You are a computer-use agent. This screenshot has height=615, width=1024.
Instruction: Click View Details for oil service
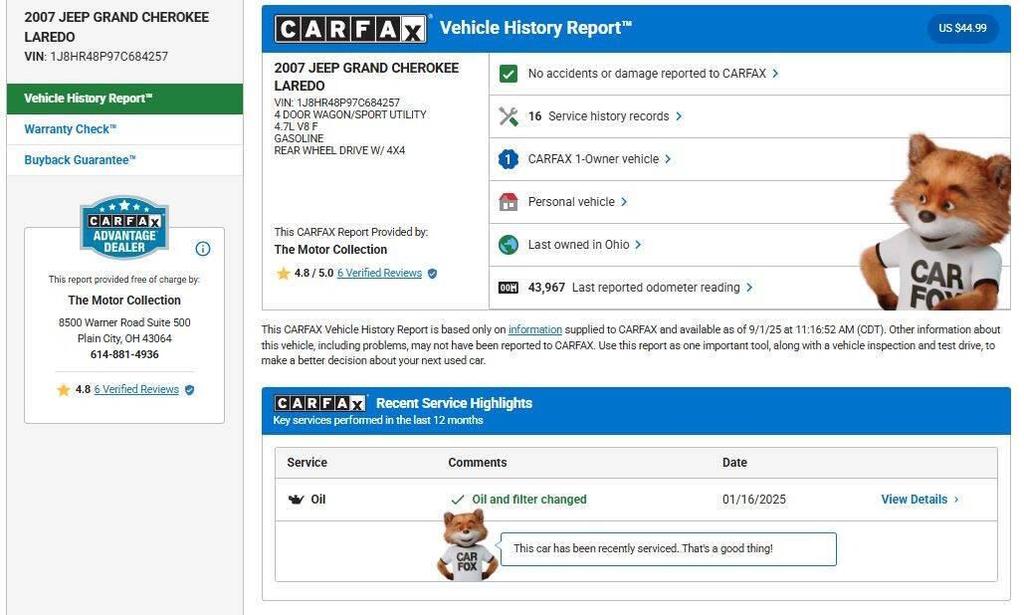[x=919, y=500]
